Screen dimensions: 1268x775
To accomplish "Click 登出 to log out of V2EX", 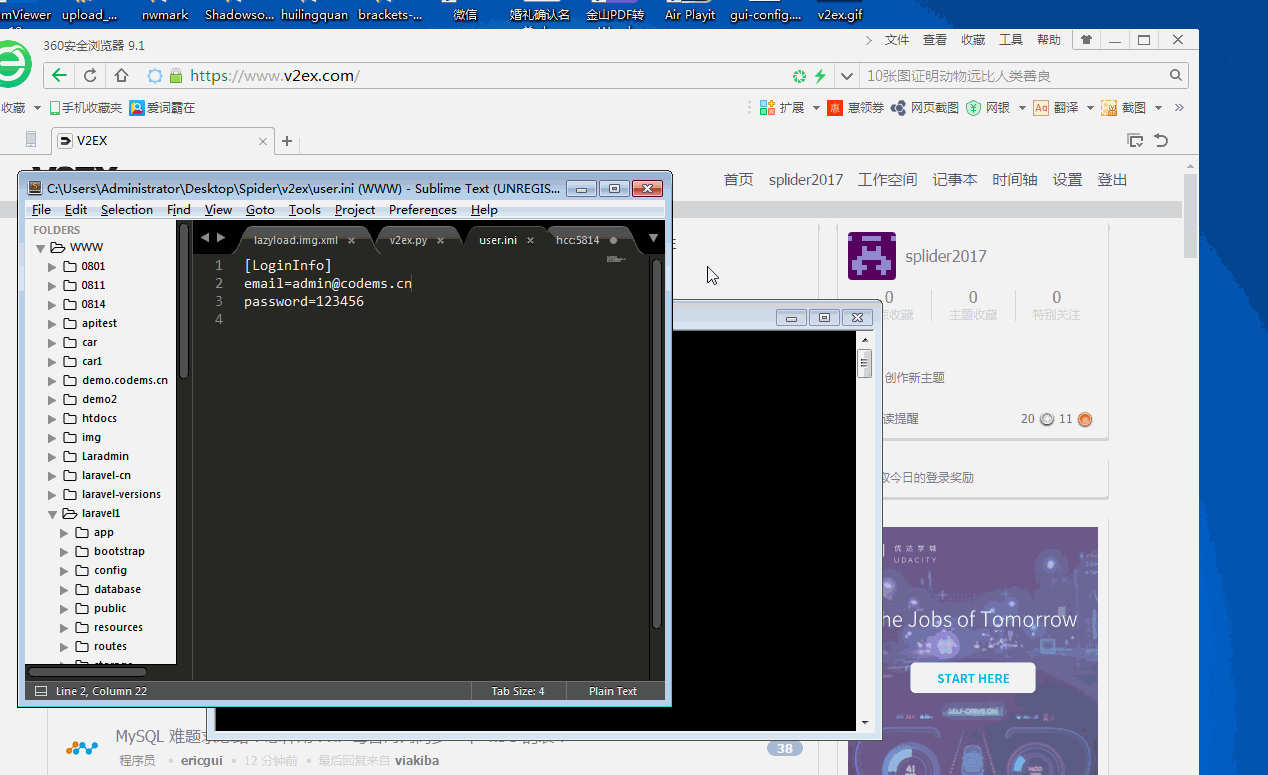I will [x=1112, y=180].
